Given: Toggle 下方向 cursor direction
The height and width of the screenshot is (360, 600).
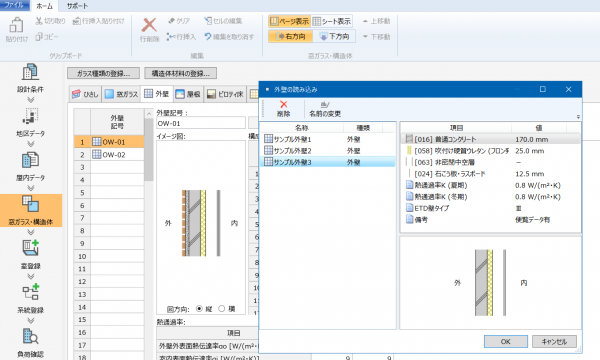Looking at the screenshot, I should tap(334, 36).
